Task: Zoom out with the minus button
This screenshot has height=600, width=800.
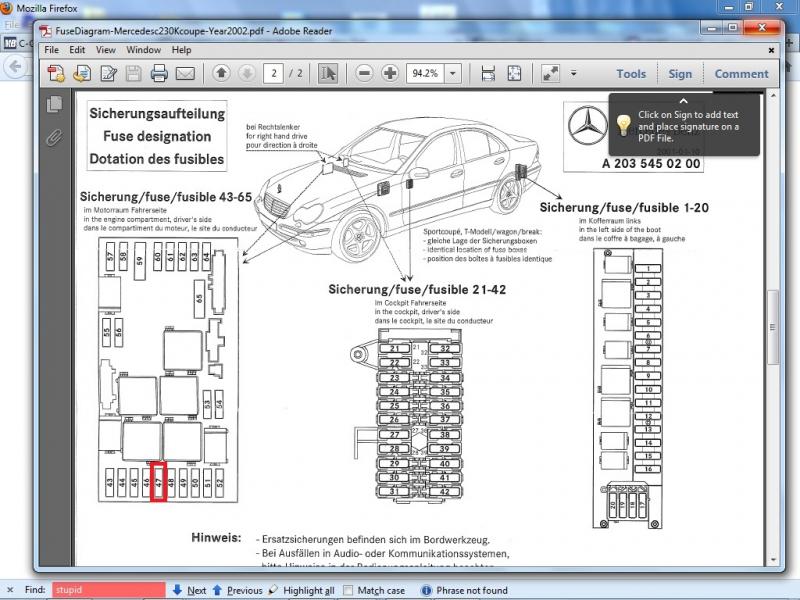Action: 364,73
